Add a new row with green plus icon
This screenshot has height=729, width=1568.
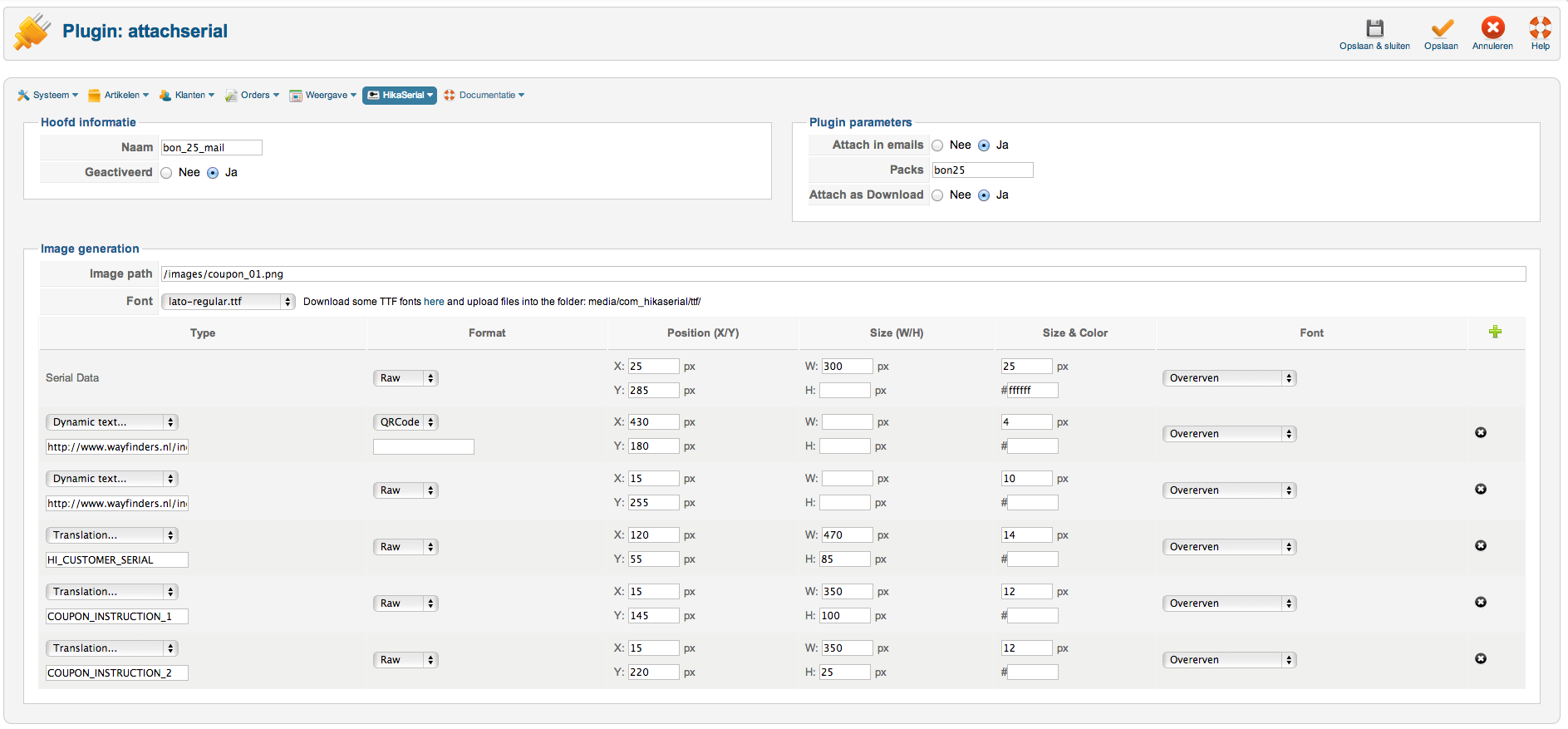tap(1495, 332)
